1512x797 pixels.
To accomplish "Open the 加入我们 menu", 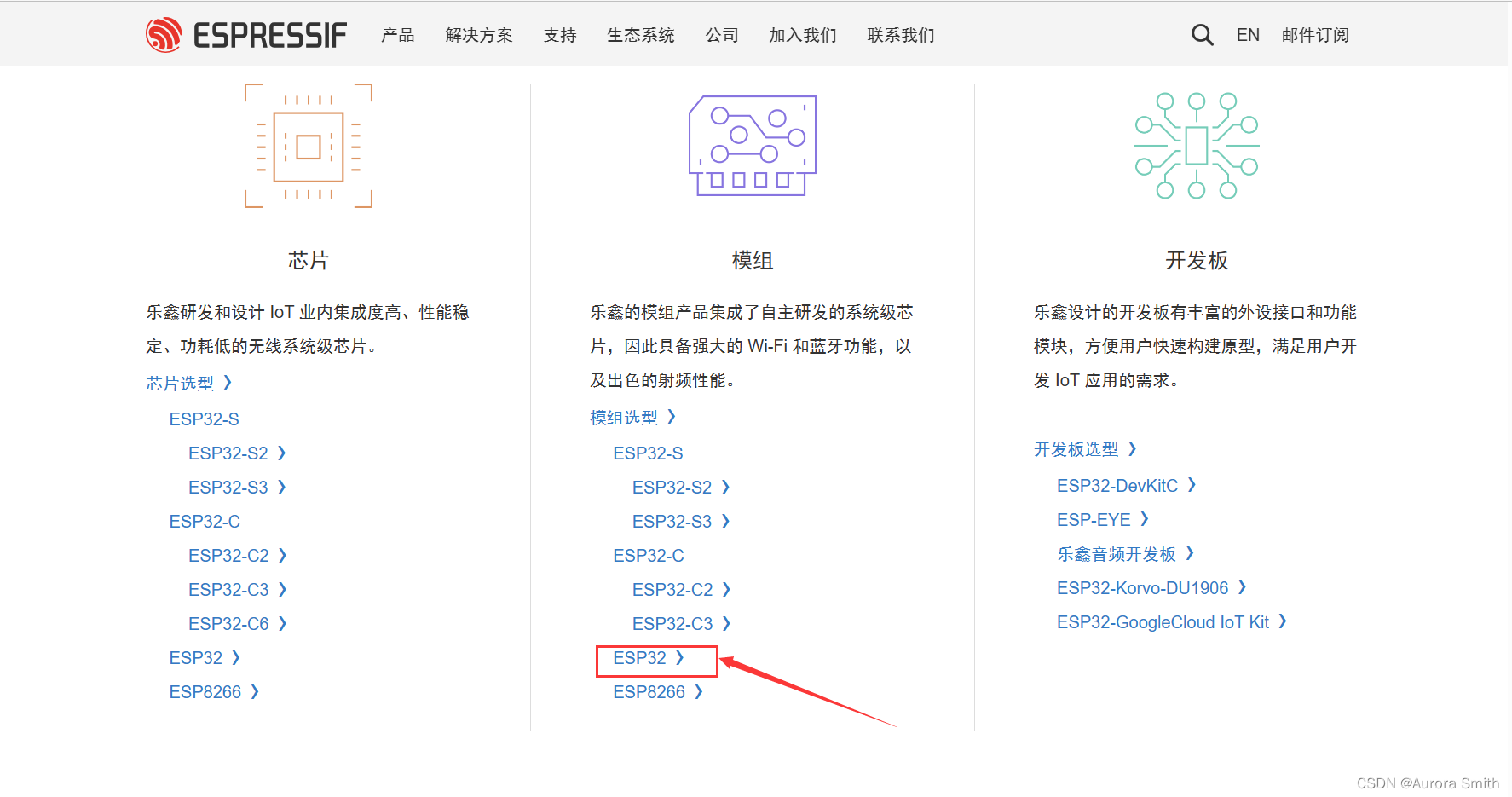I will tap(803, 35).
